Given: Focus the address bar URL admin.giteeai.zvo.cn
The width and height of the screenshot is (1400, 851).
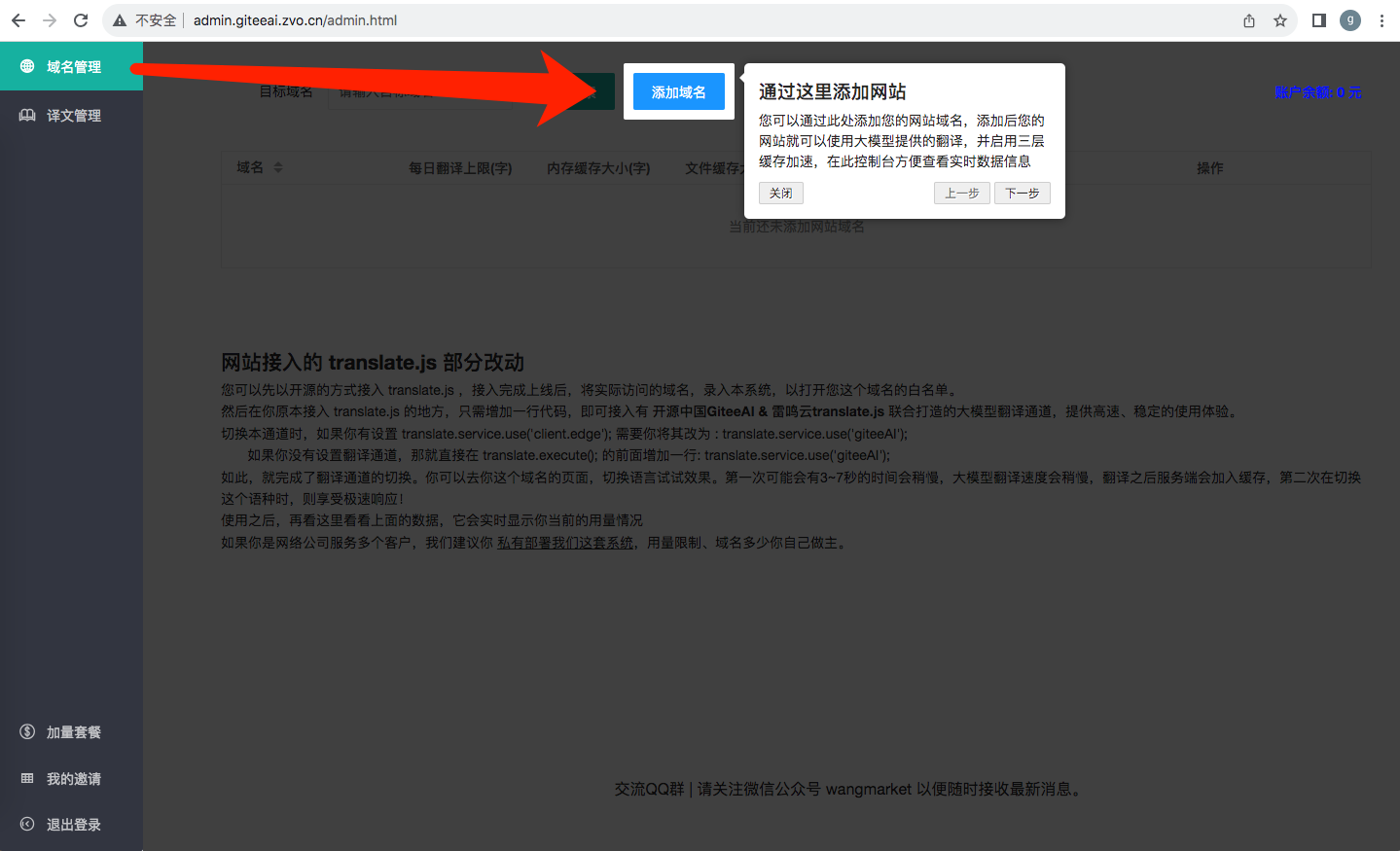Looking at the screenshot, I should click(x=295, y=20).
